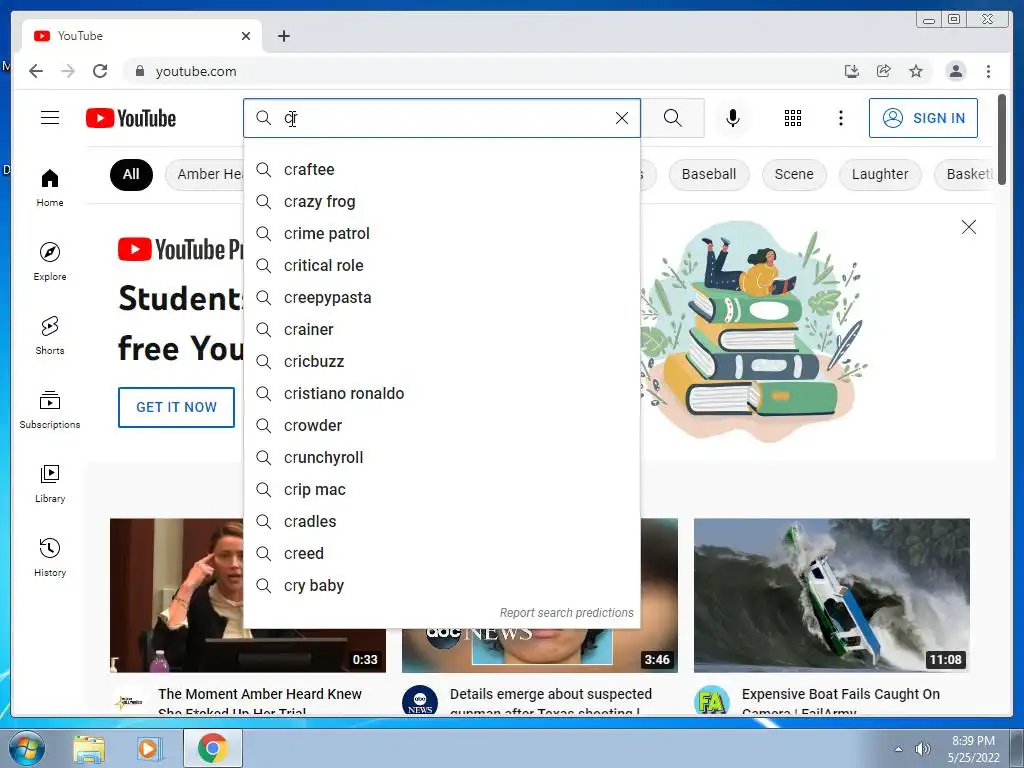
Task: Choose the creed suggestion
Action: coord(441,553)
